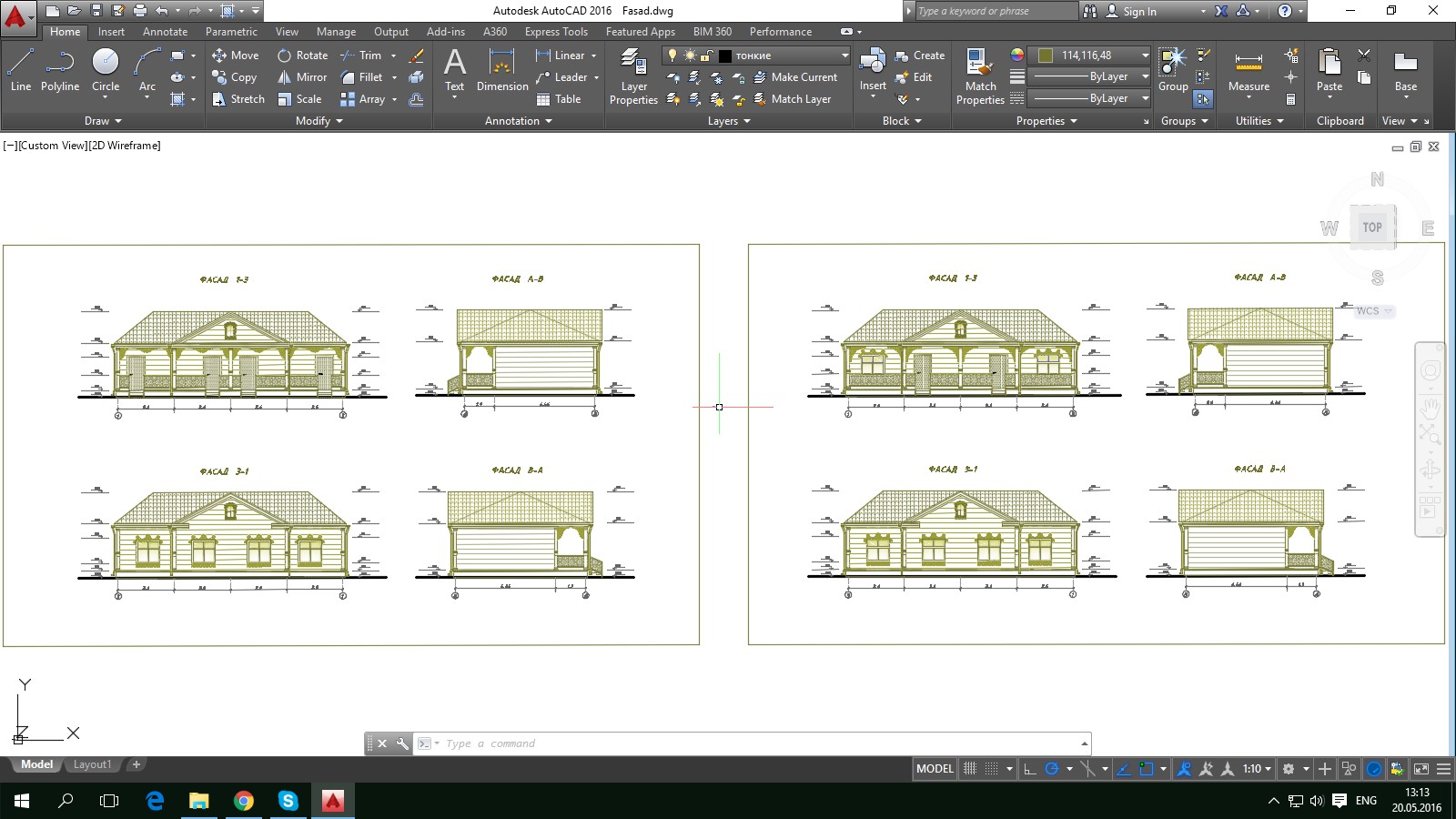Screen dimensions: 1456x819
Task: Click the Move command
Action: (x=236, y=56)
